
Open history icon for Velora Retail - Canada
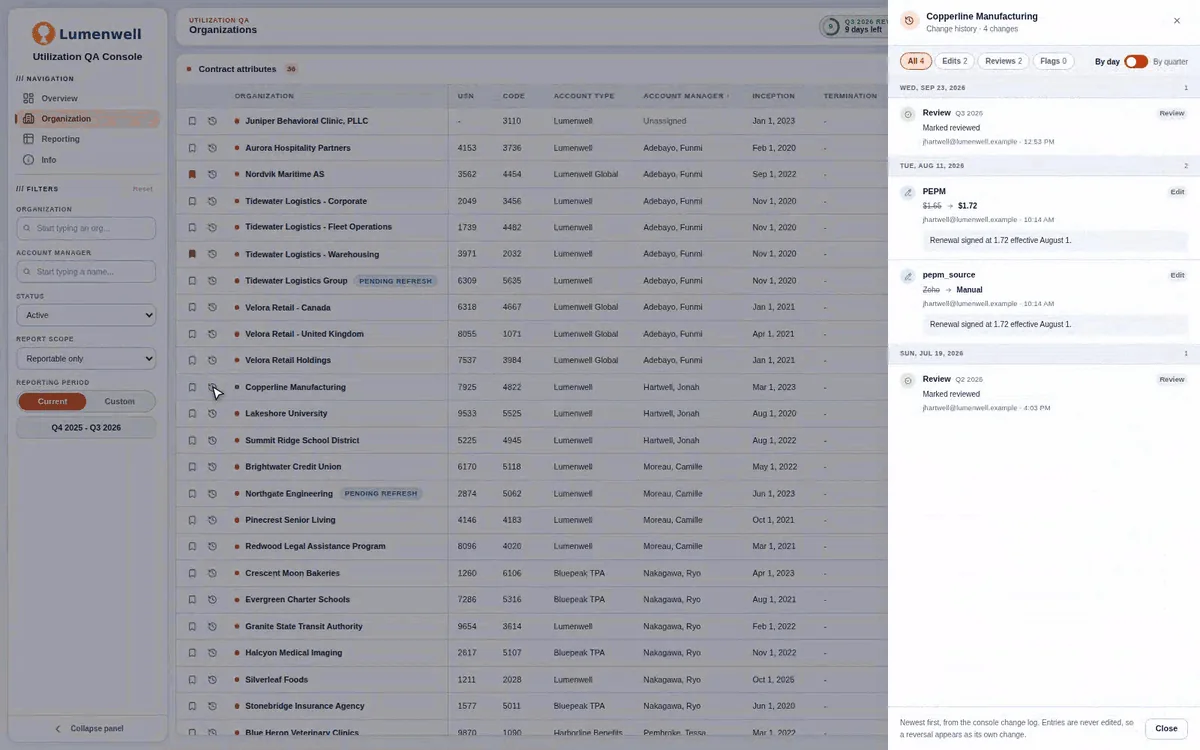[212, 307]
